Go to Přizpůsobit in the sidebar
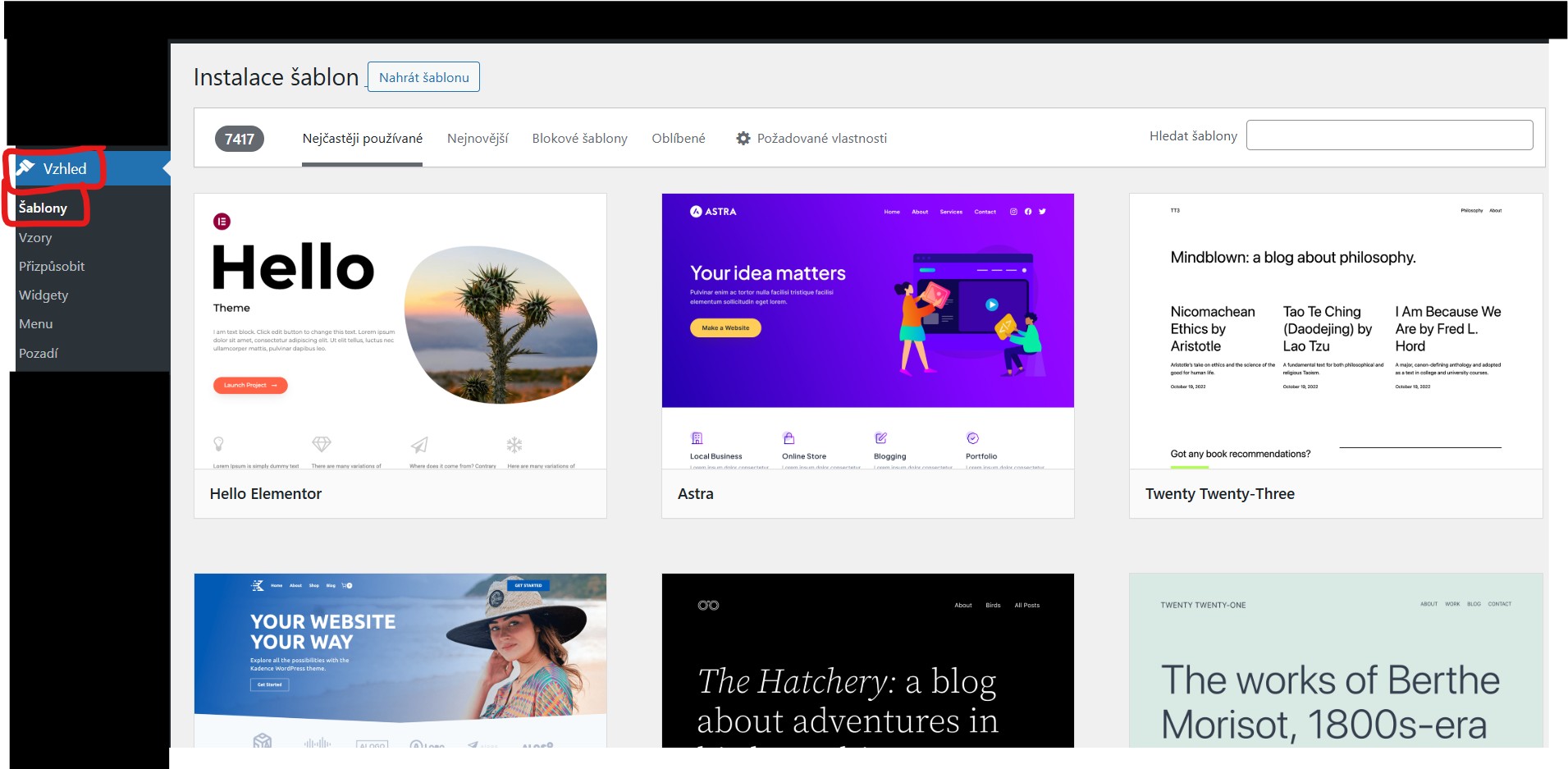 tap(52, 267)
